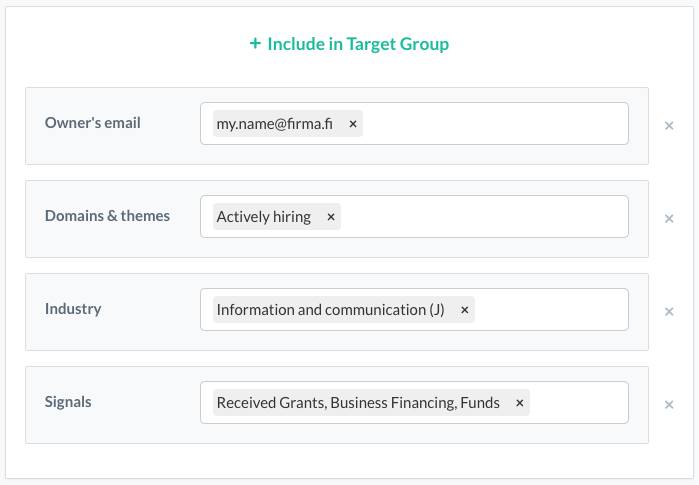Screen dimensions: 699x485
Task: Click the Signals label
Action: point(68,402)
